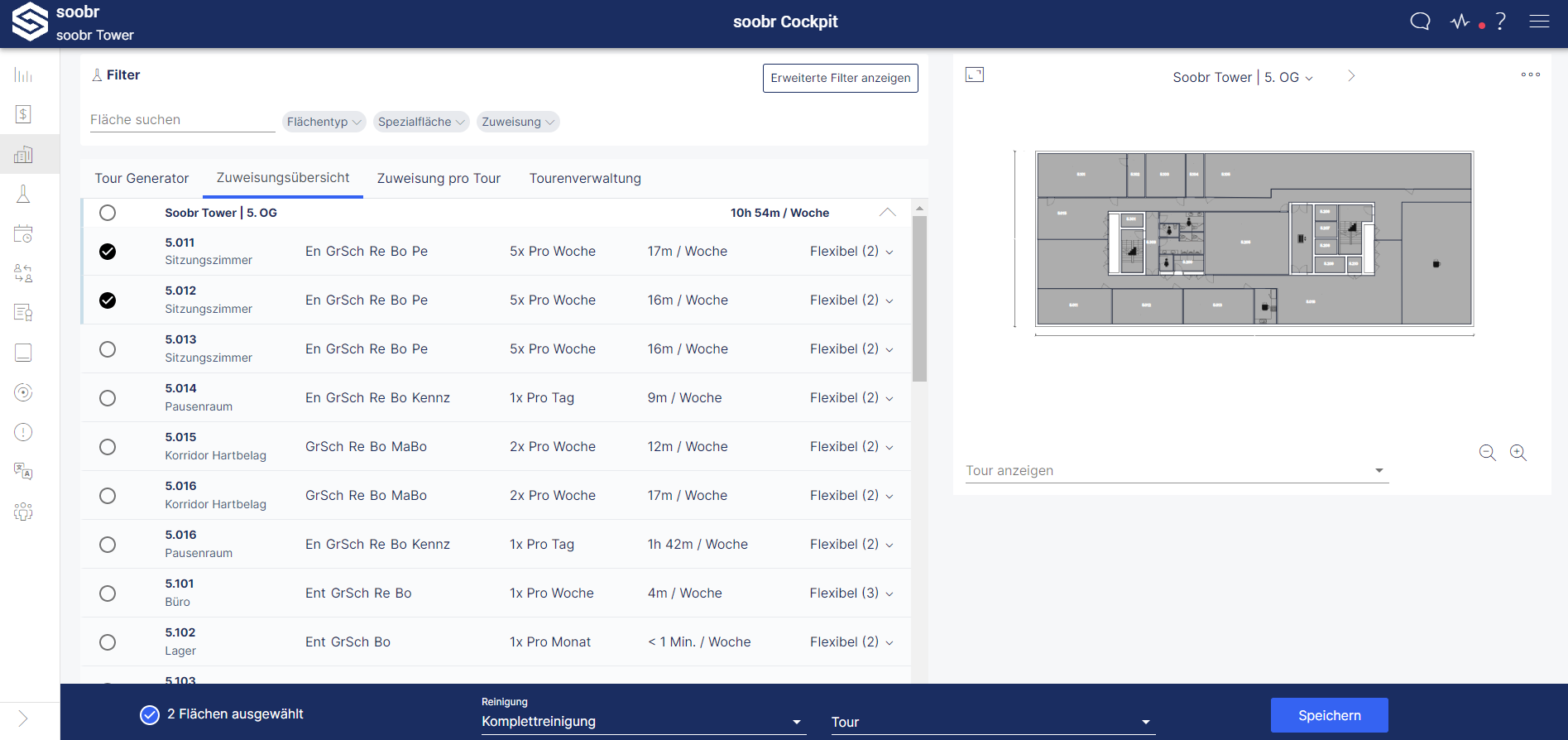Click '1h 42m / Woche' duration cell
Screen dimensions: 1568x740
click(698, 544)
